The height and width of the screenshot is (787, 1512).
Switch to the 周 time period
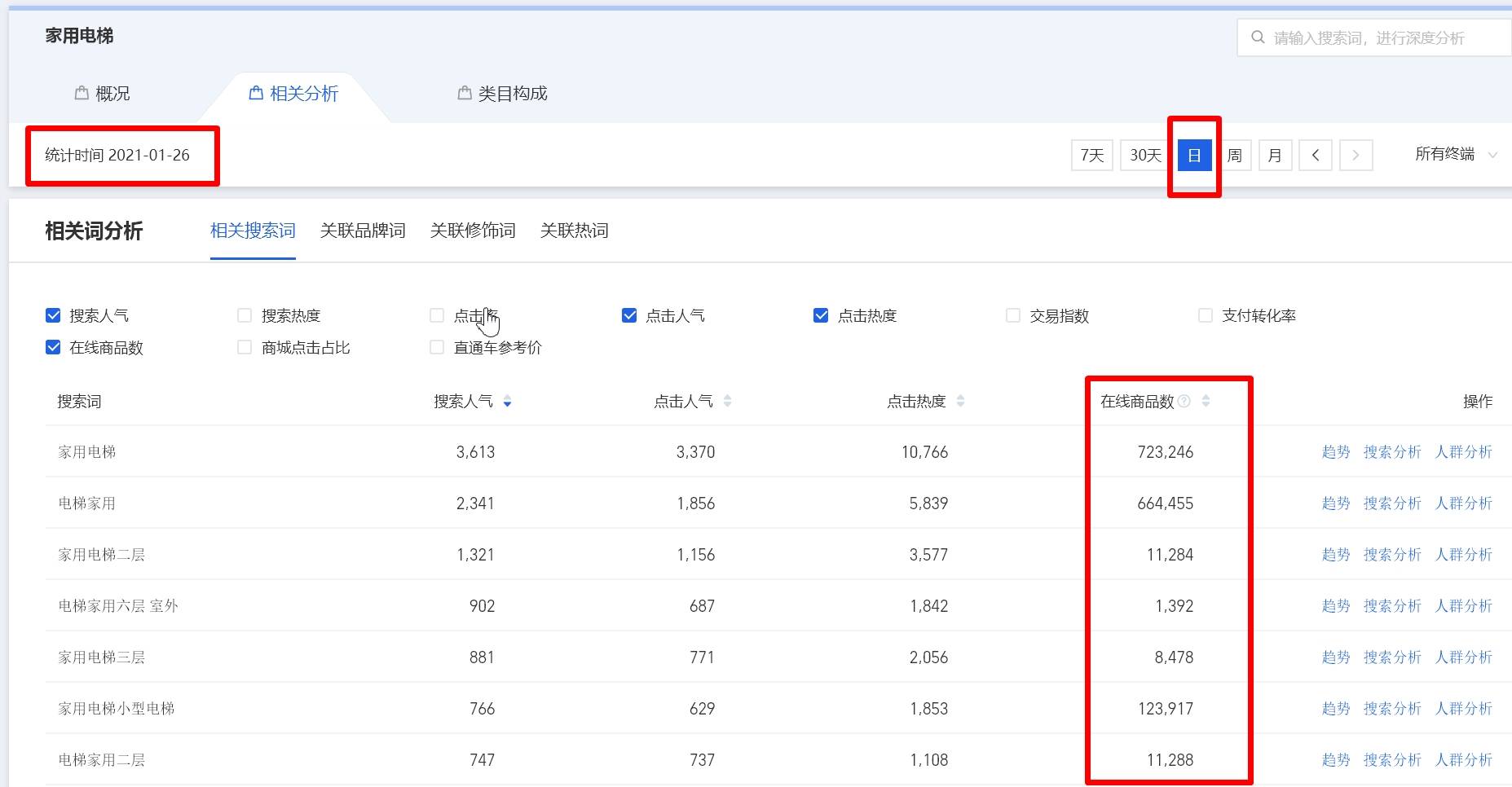(x=1235, y=155)
